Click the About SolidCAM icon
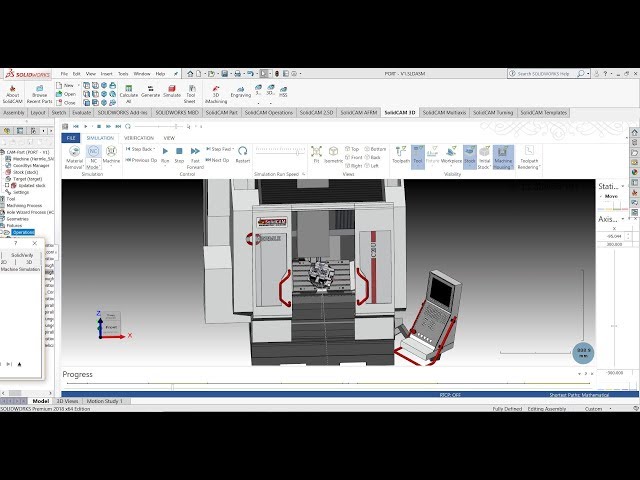Viewport: 640px width, 480px height. [12, 94]
